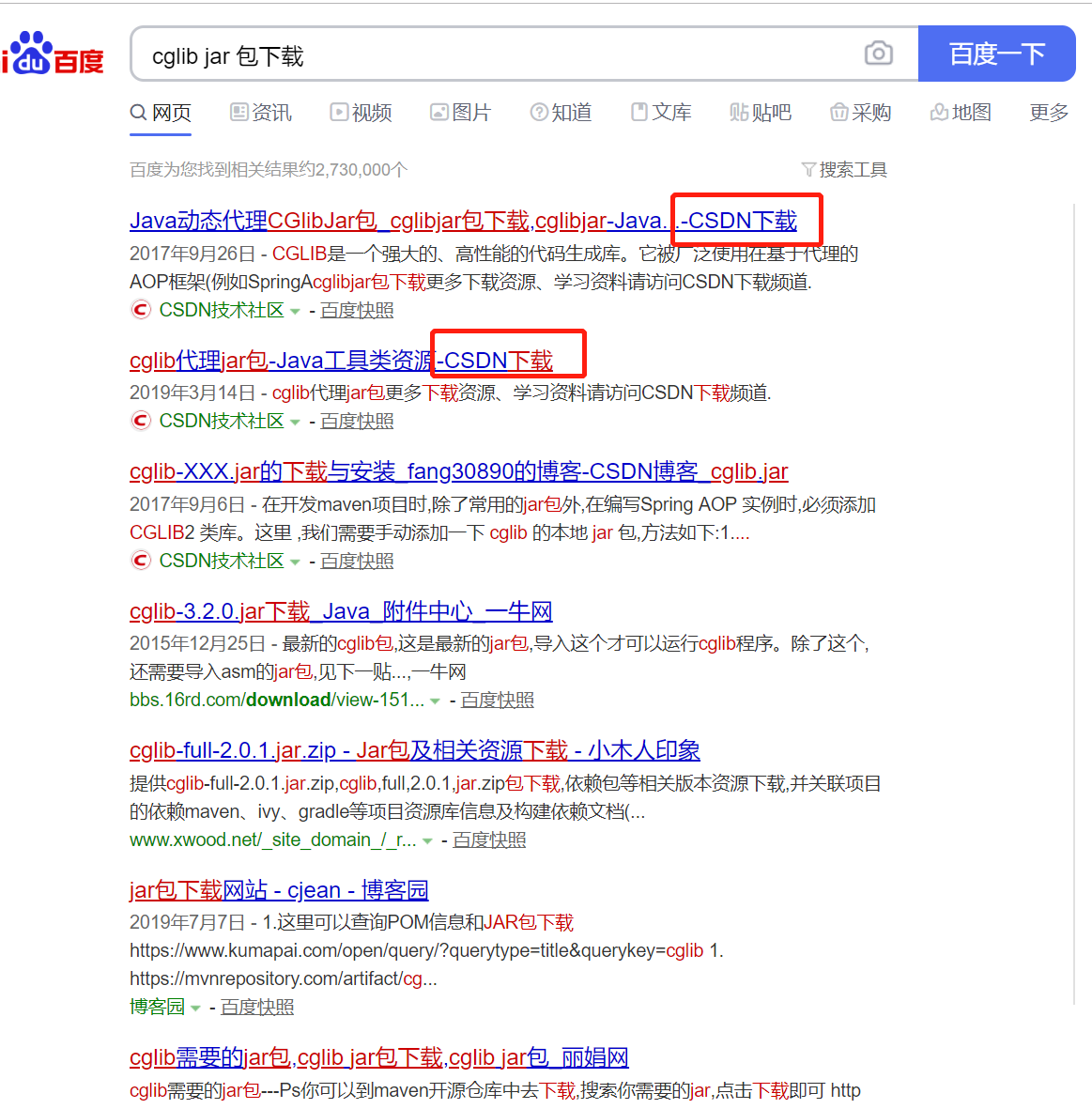This screenshot has width=1092, height=1109.
Task: Open camera image search icon
Action: click(x=879, y=53)
